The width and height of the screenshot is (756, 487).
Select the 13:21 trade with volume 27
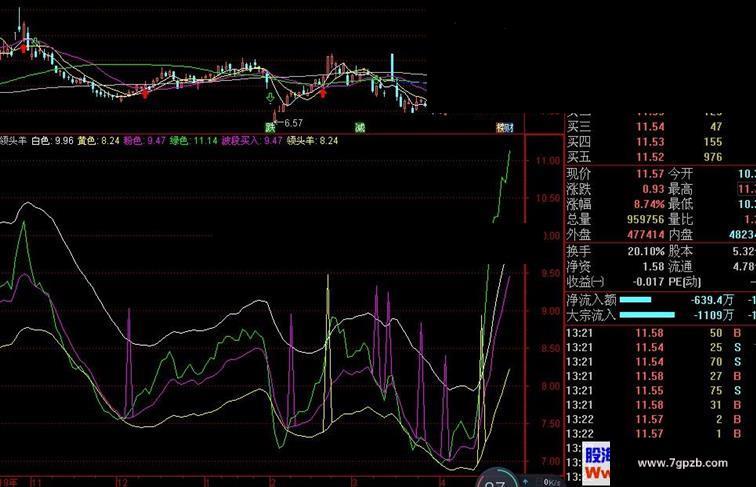click(653, 376)
